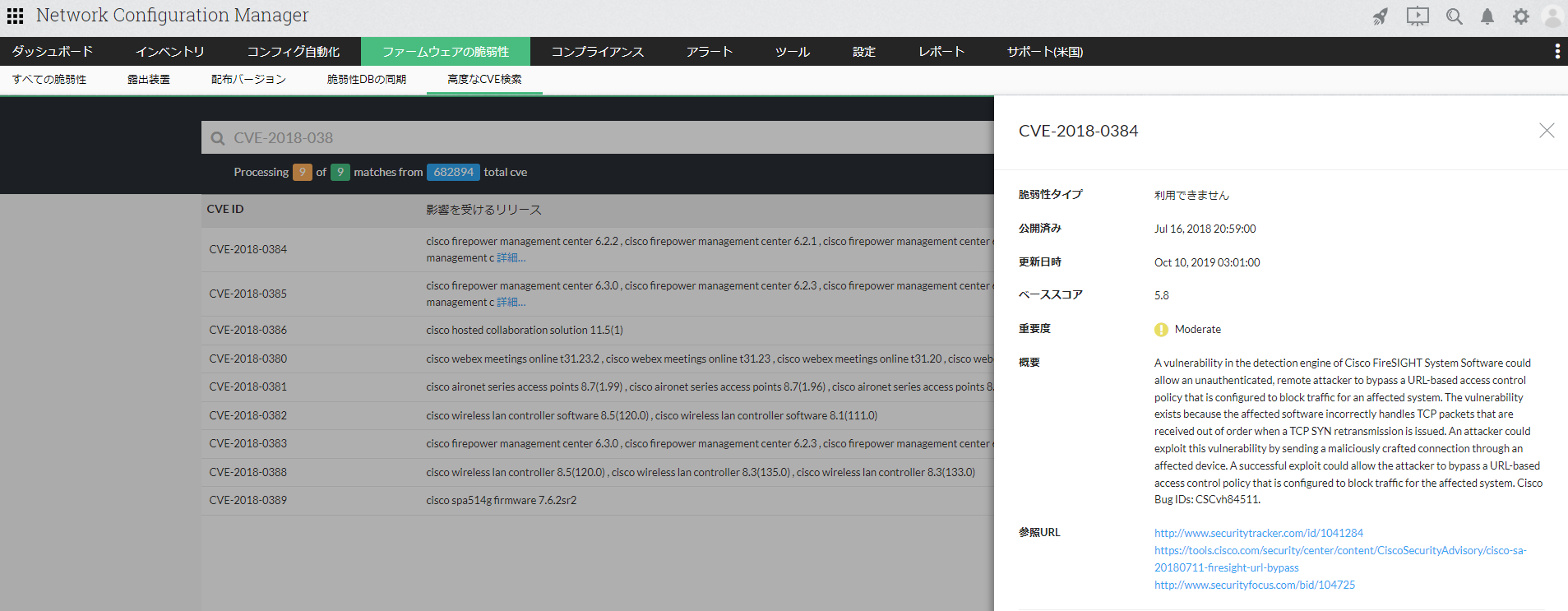Viewport: 1568px width, 611px height.
Task: Open 詳細 link in the CVE-2018-0385 row
Action: coord(511,303)
